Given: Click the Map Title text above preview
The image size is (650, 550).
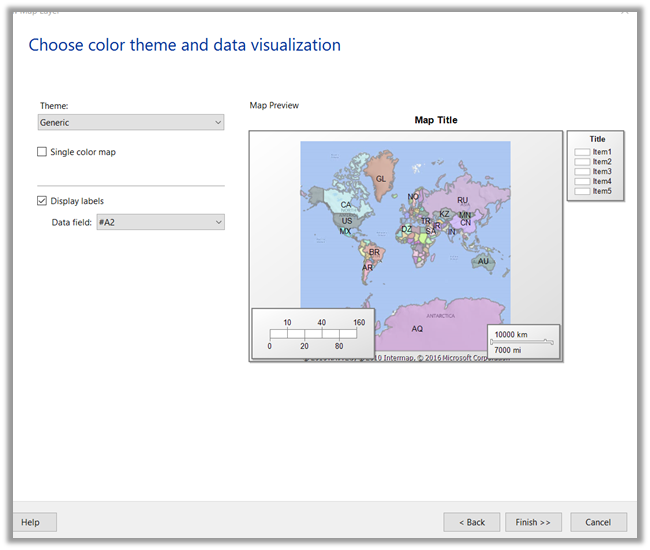Looking at the screenshot, I should click(436, 120).
